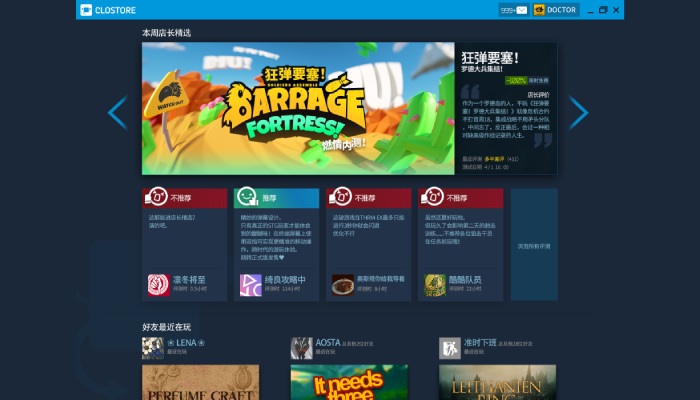This screenshot has height=400, width=700.
Task: Show previous featured game with left arrow
Action: 118,112
